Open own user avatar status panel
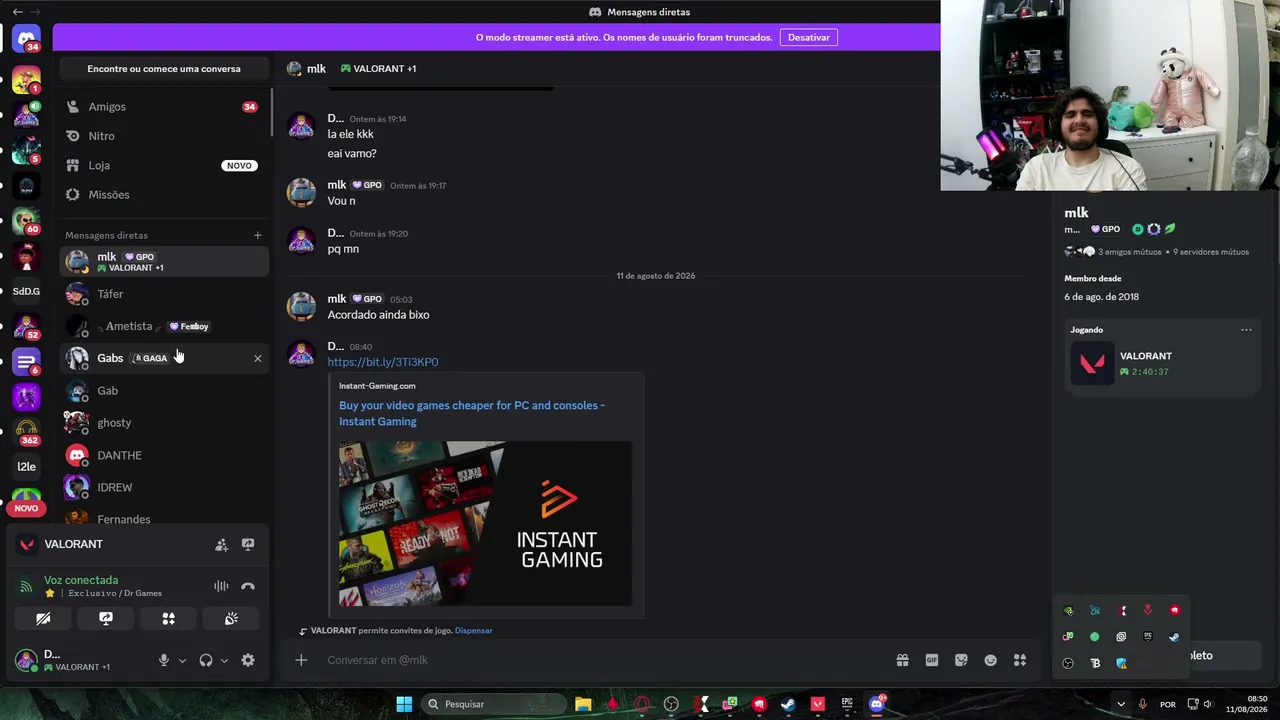The image size is (1280, 720). click(27, 660)
